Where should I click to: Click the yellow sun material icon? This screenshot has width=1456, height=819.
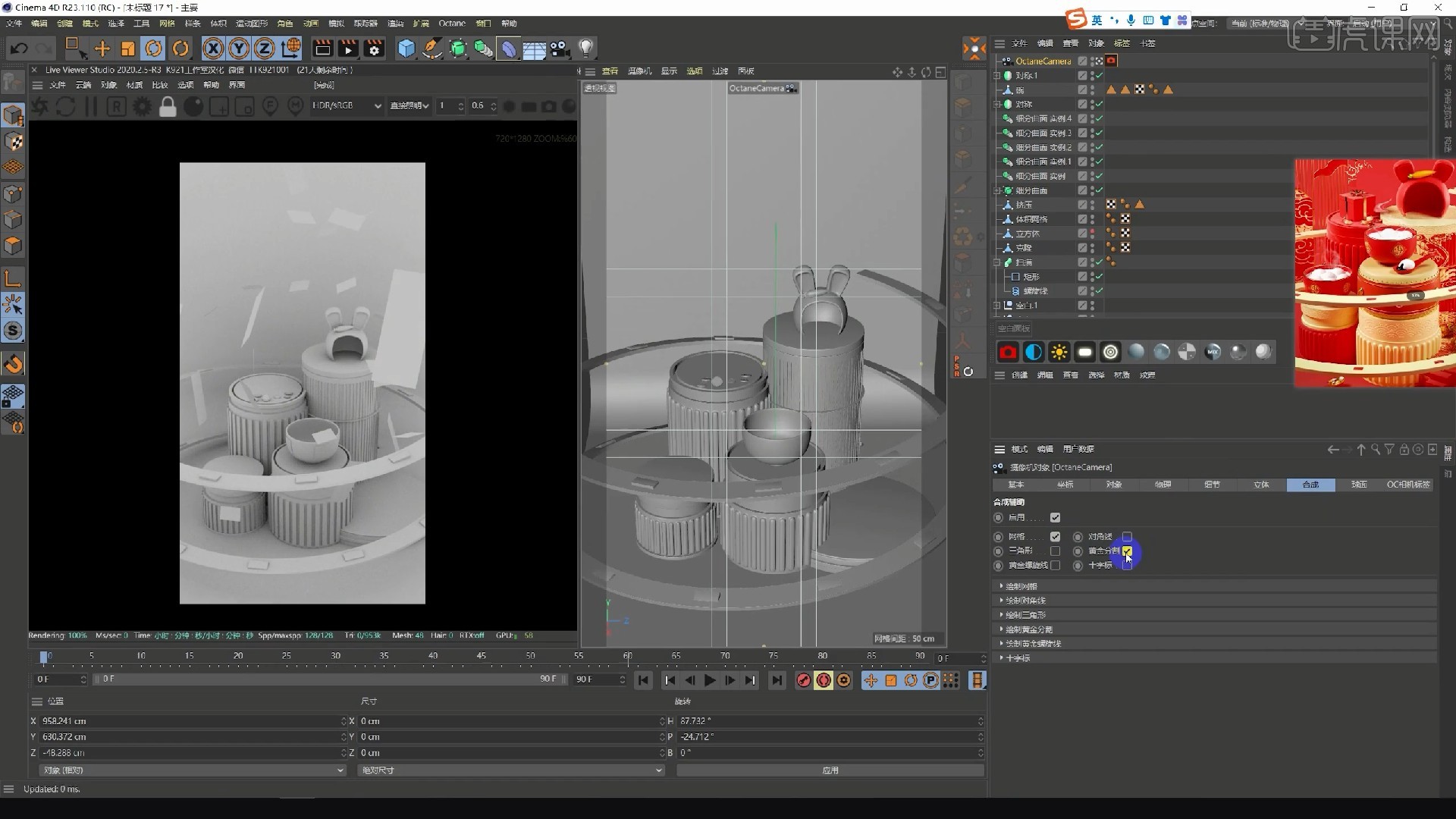(1059, 352)
